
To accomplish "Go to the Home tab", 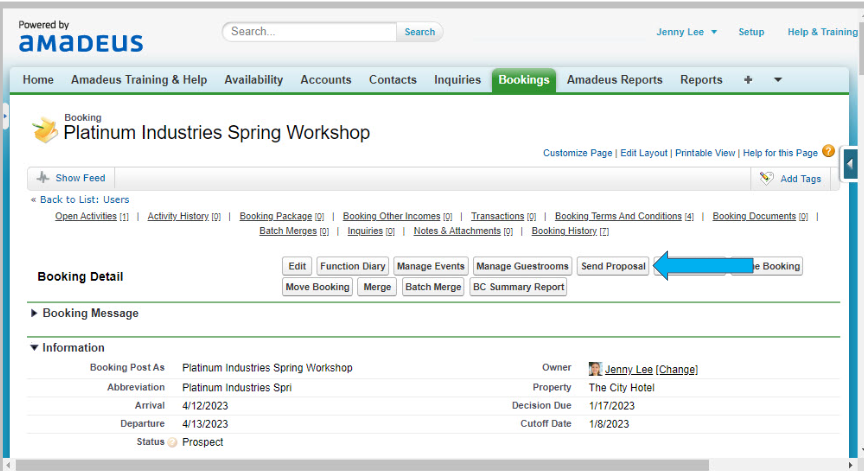I will (38, 80).
